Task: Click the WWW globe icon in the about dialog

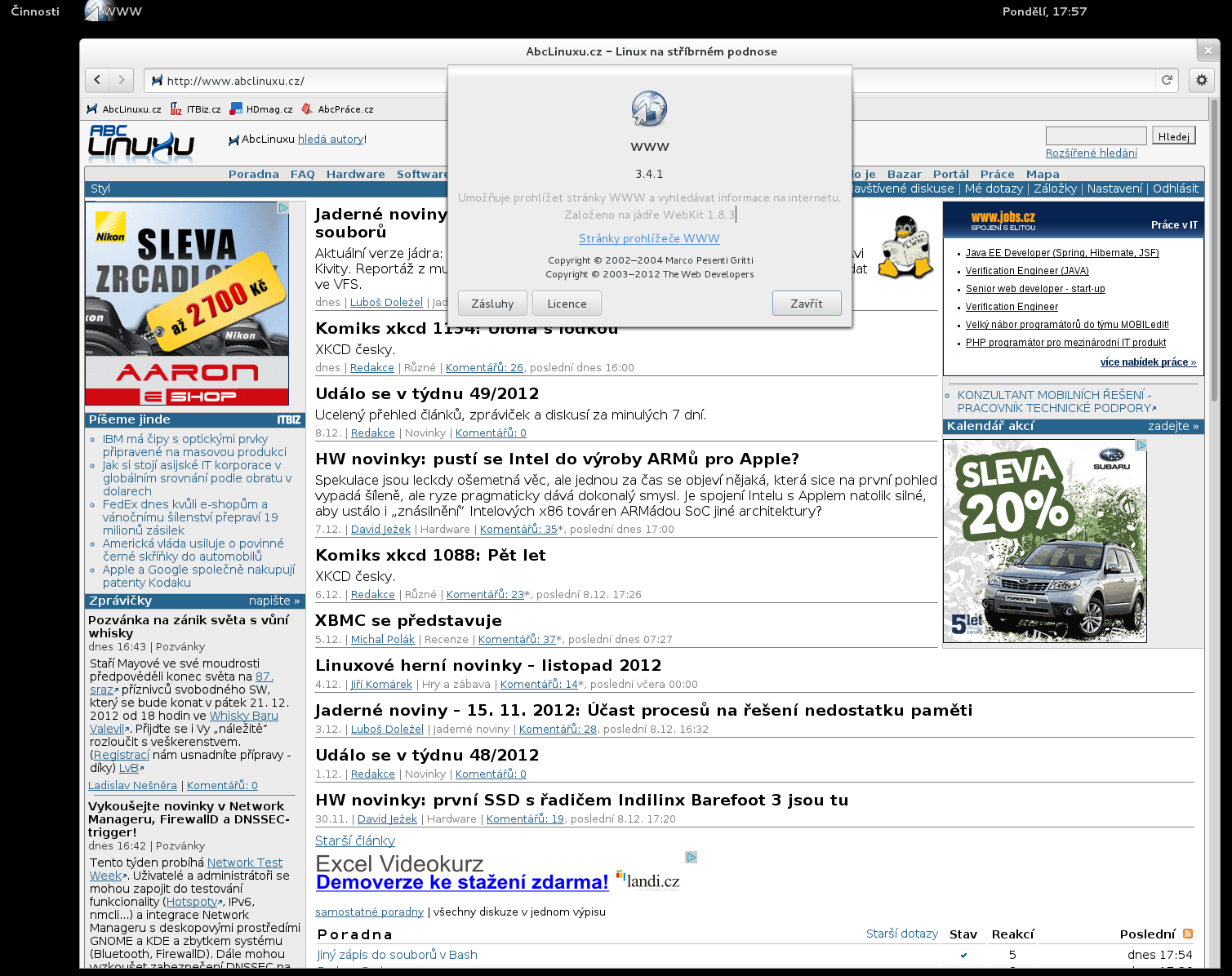Action: click(x=650, y=109)
